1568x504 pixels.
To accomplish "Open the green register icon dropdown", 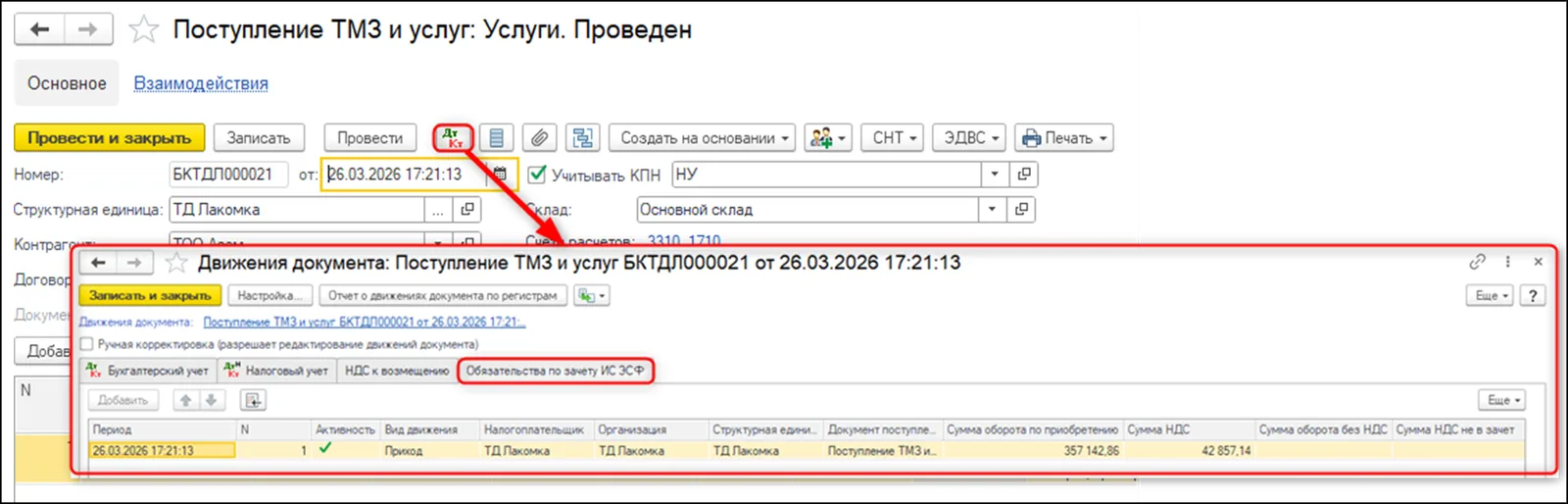I will [591, 295].
